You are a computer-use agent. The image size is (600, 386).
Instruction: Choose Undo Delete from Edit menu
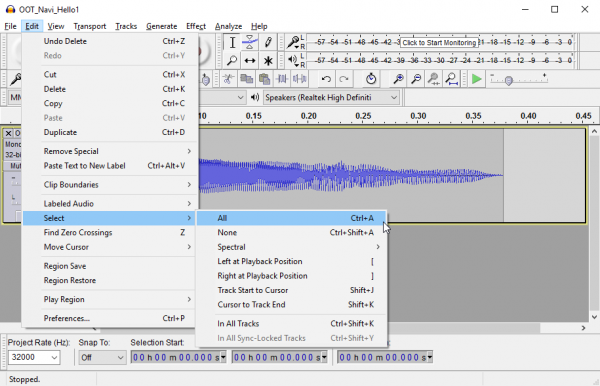pos(110,41)
